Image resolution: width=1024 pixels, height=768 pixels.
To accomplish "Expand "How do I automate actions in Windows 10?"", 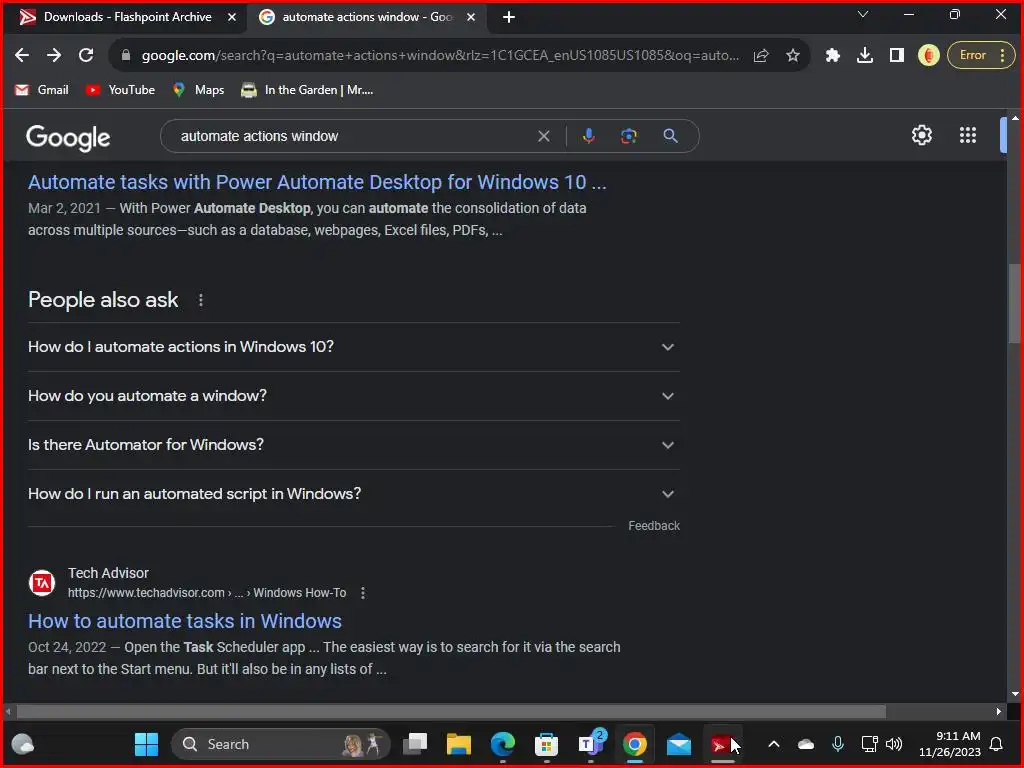I will (x=353, y=347).
